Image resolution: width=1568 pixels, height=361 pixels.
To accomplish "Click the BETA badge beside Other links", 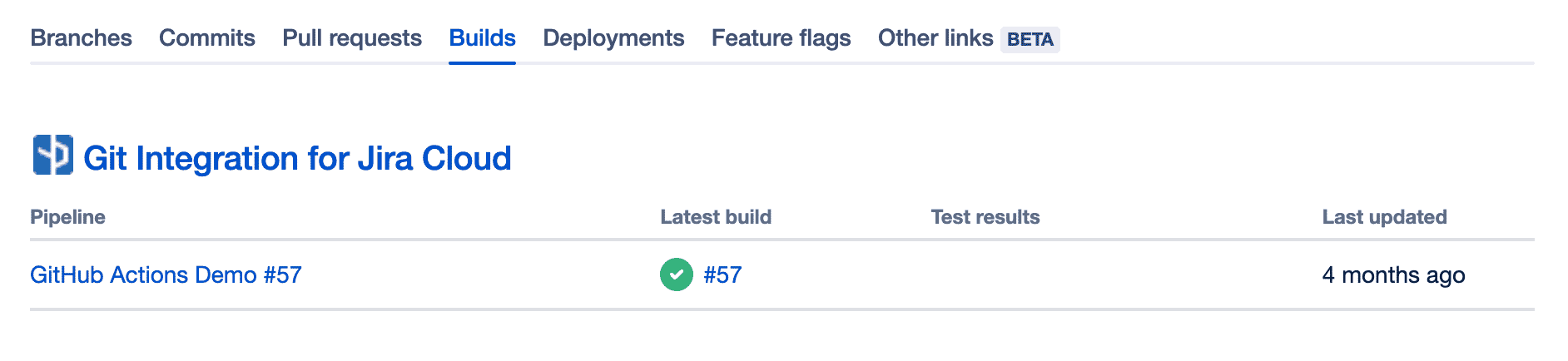I will [x=1030, y=39].
